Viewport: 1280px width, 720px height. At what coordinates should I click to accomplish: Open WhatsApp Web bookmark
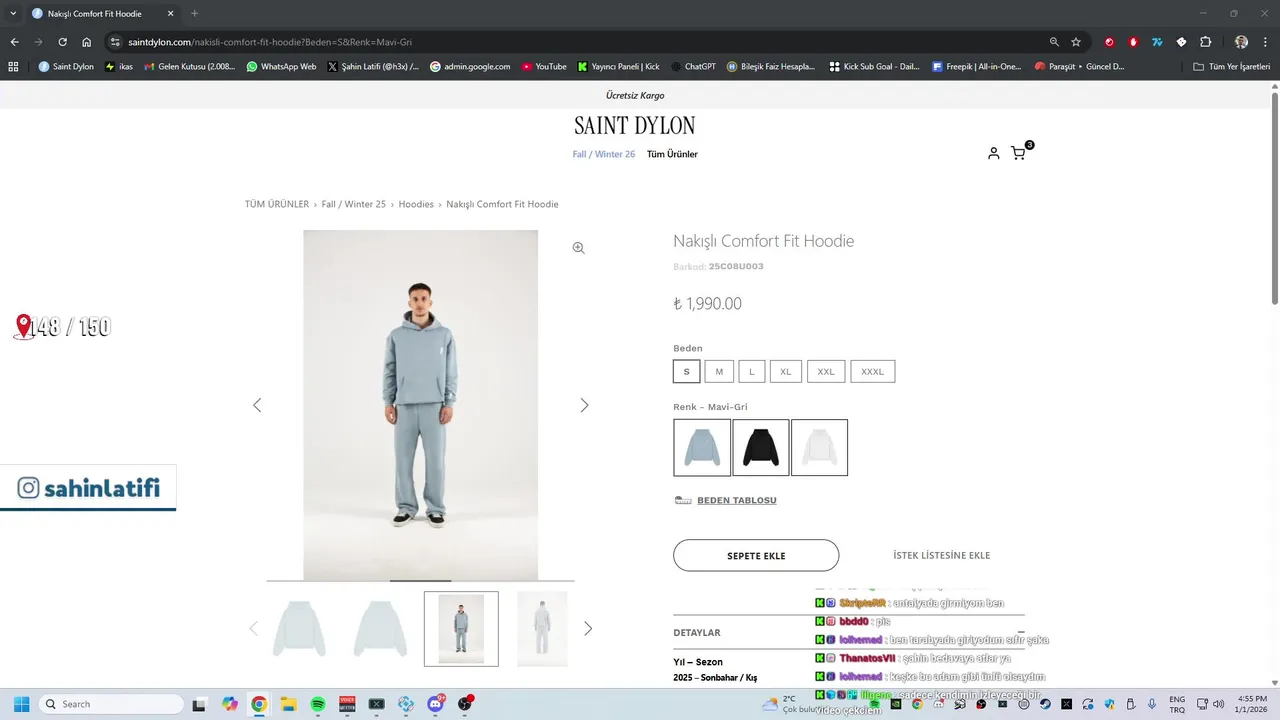281,67
